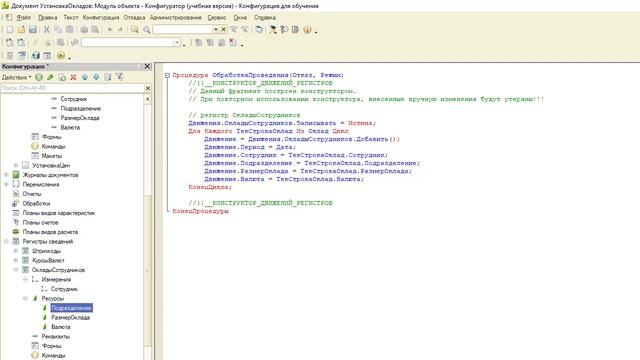
Task: Click up arrow of configuration tree scrollbar
Action: pos(148,99)
